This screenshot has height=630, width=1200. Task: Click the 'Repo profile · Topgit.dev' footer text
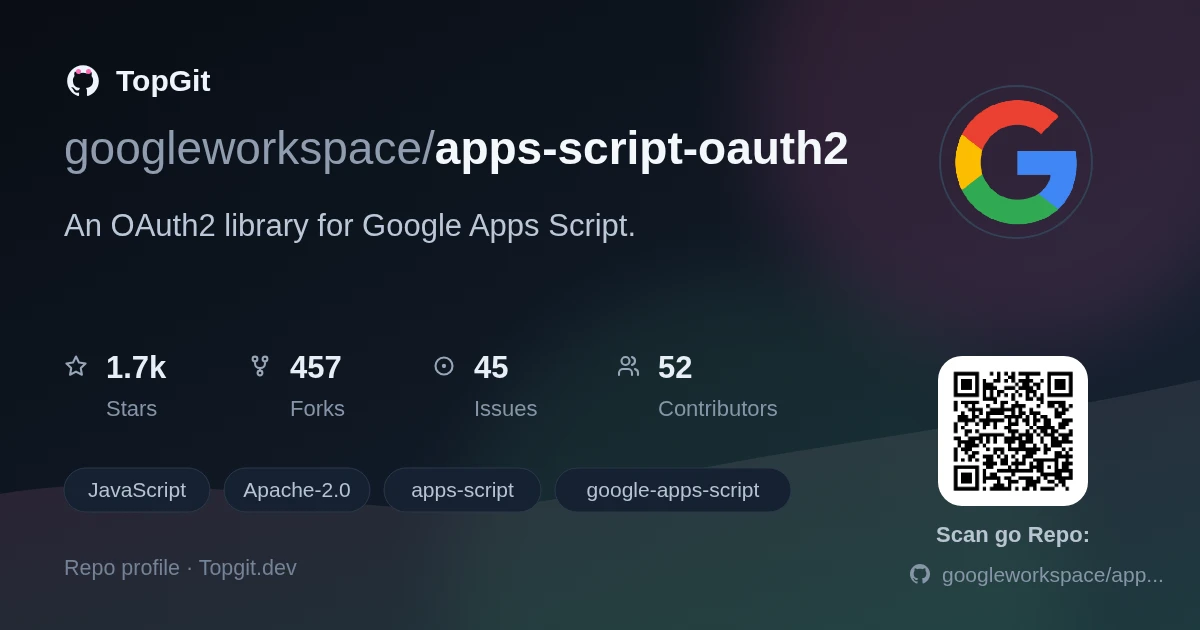[180, 568]
